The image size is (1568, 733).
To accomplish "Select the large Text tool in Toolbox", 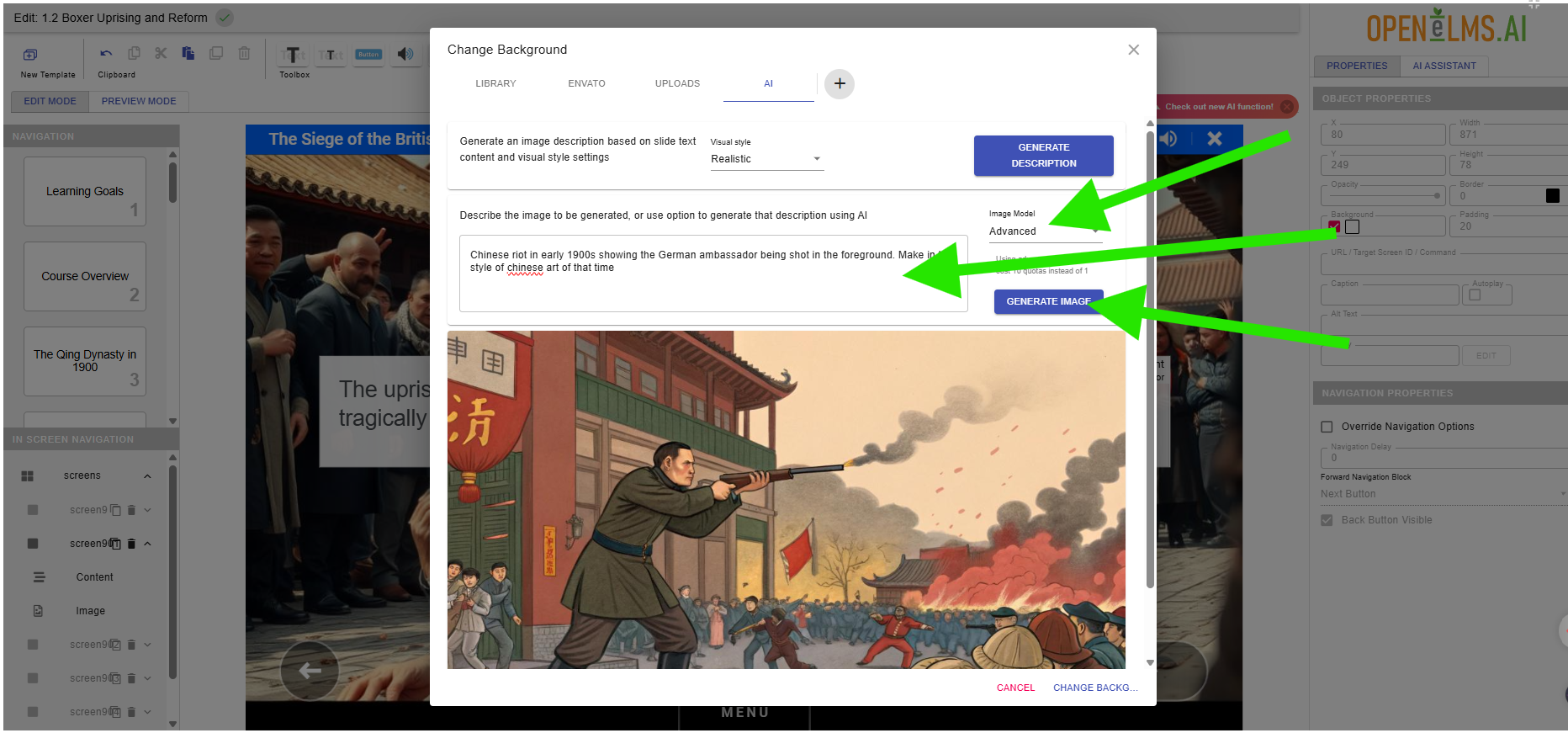I will 292,56.
